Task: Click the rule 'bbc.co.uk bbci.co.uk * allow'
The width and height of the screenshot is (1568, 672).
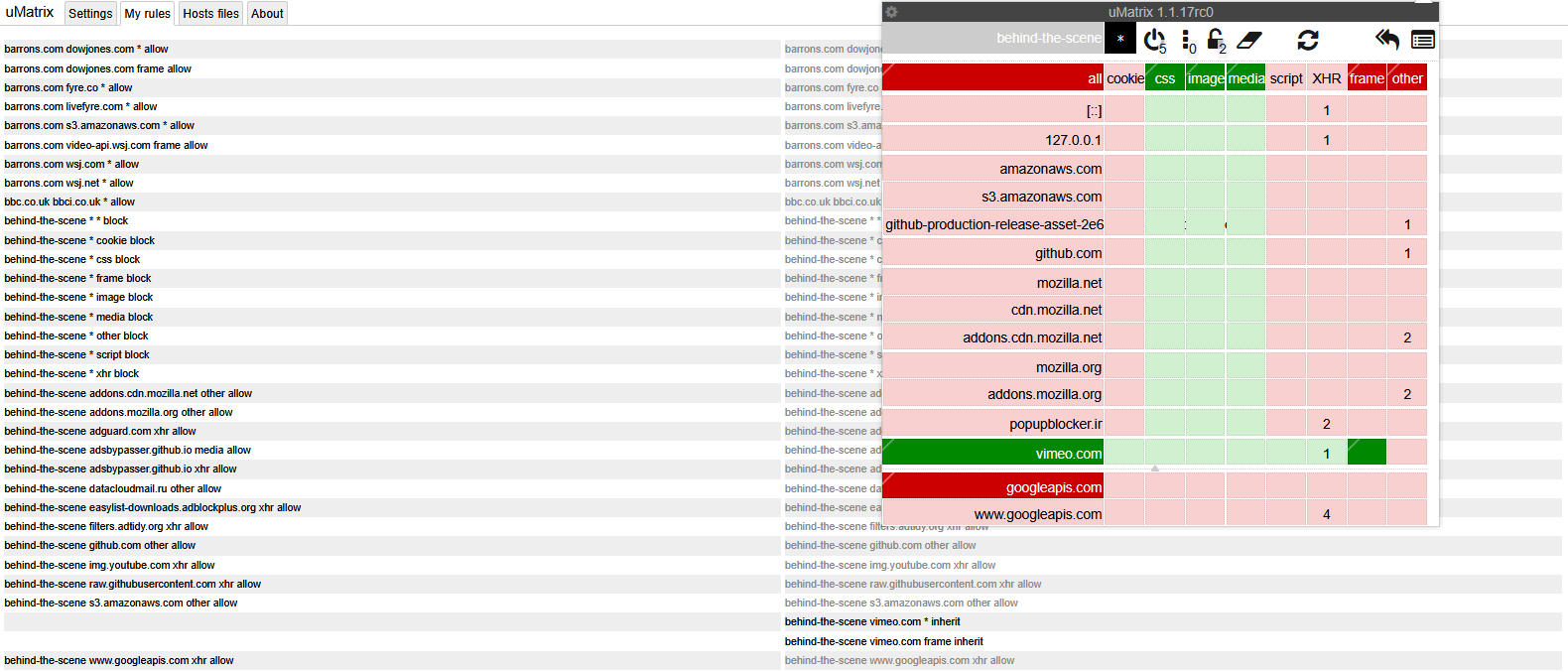Action: pos(69,202)
